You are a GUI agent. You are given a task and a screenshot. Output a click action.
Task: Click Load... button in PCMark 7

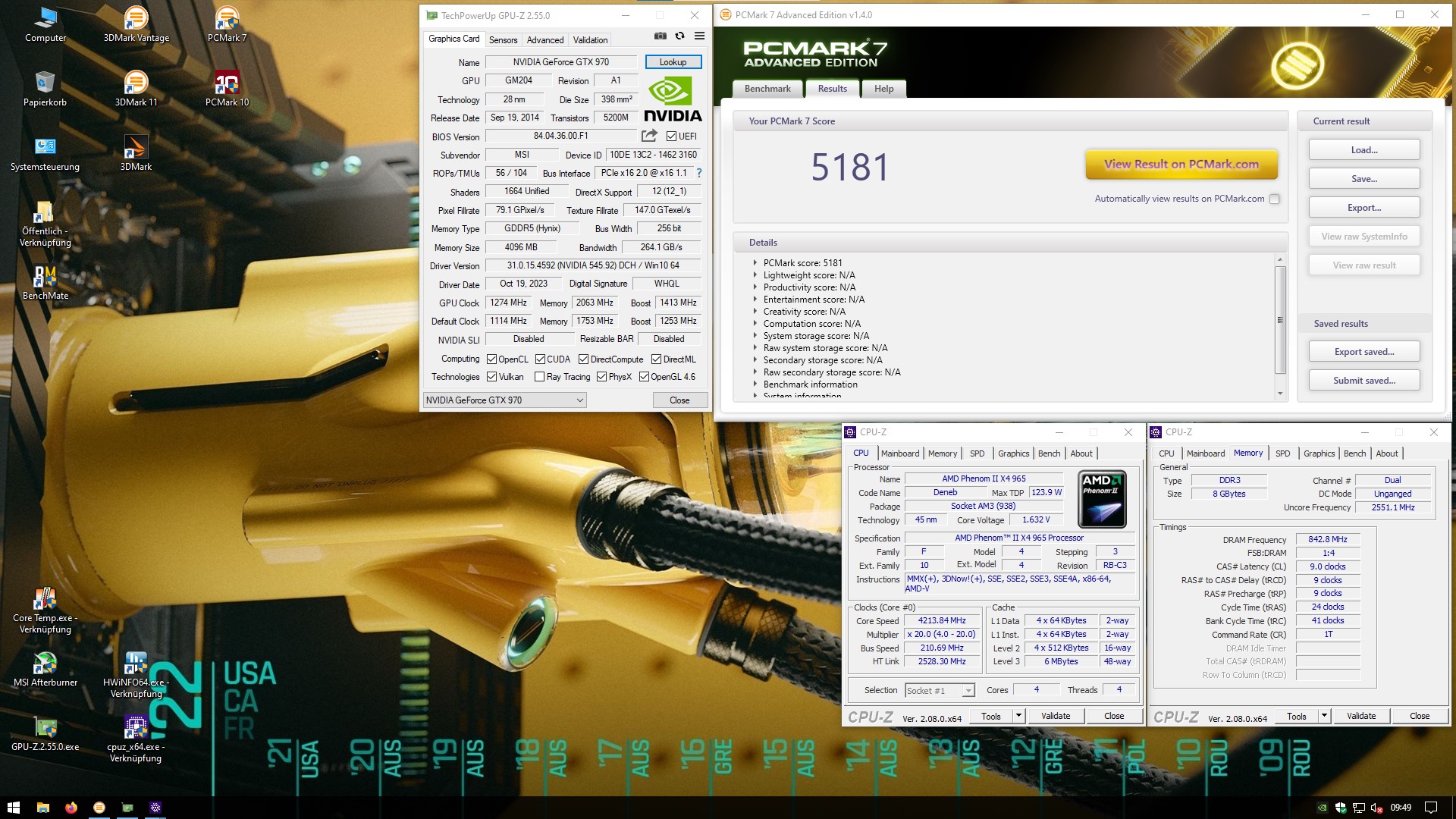[x=1363, y=150]
